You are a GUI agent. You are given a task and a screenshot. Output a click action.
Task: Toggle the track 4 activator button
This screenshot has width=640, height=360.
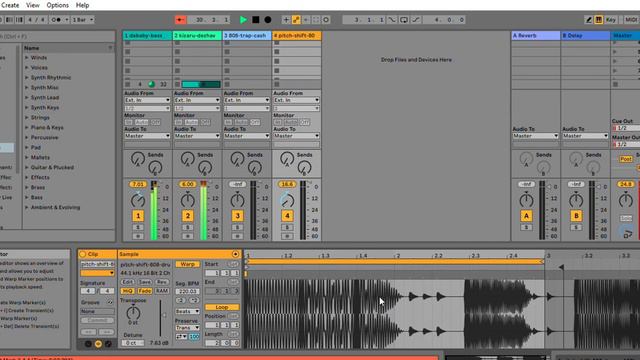coord(287,216)
